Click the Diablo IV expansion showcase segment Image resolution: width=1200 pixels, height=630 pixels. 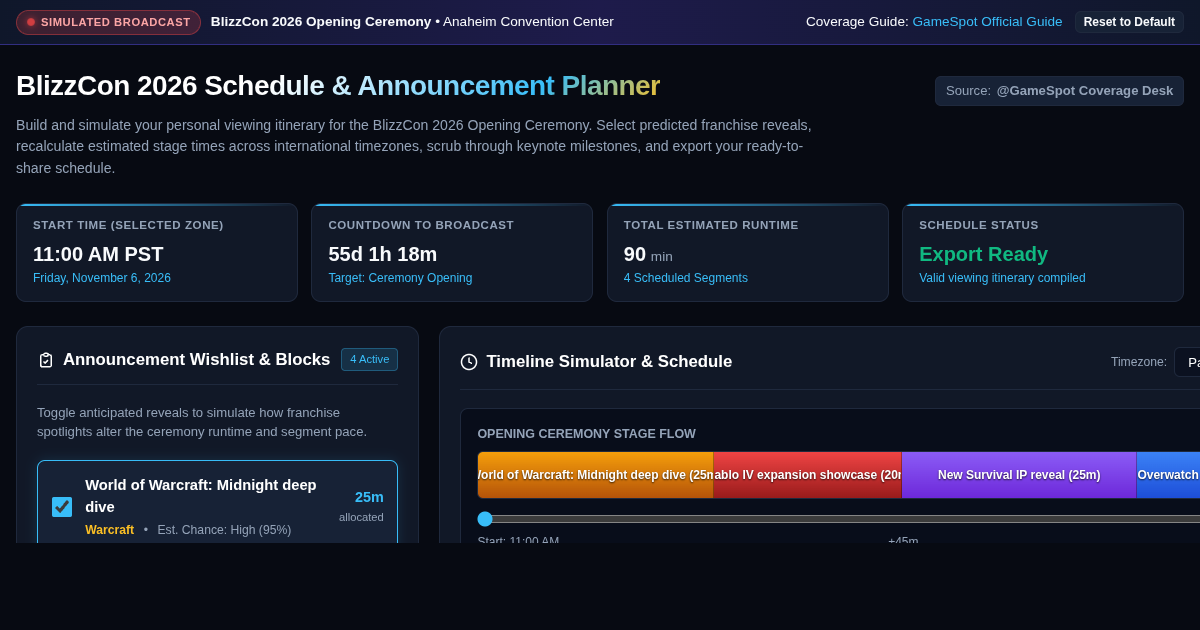point(808,475)
